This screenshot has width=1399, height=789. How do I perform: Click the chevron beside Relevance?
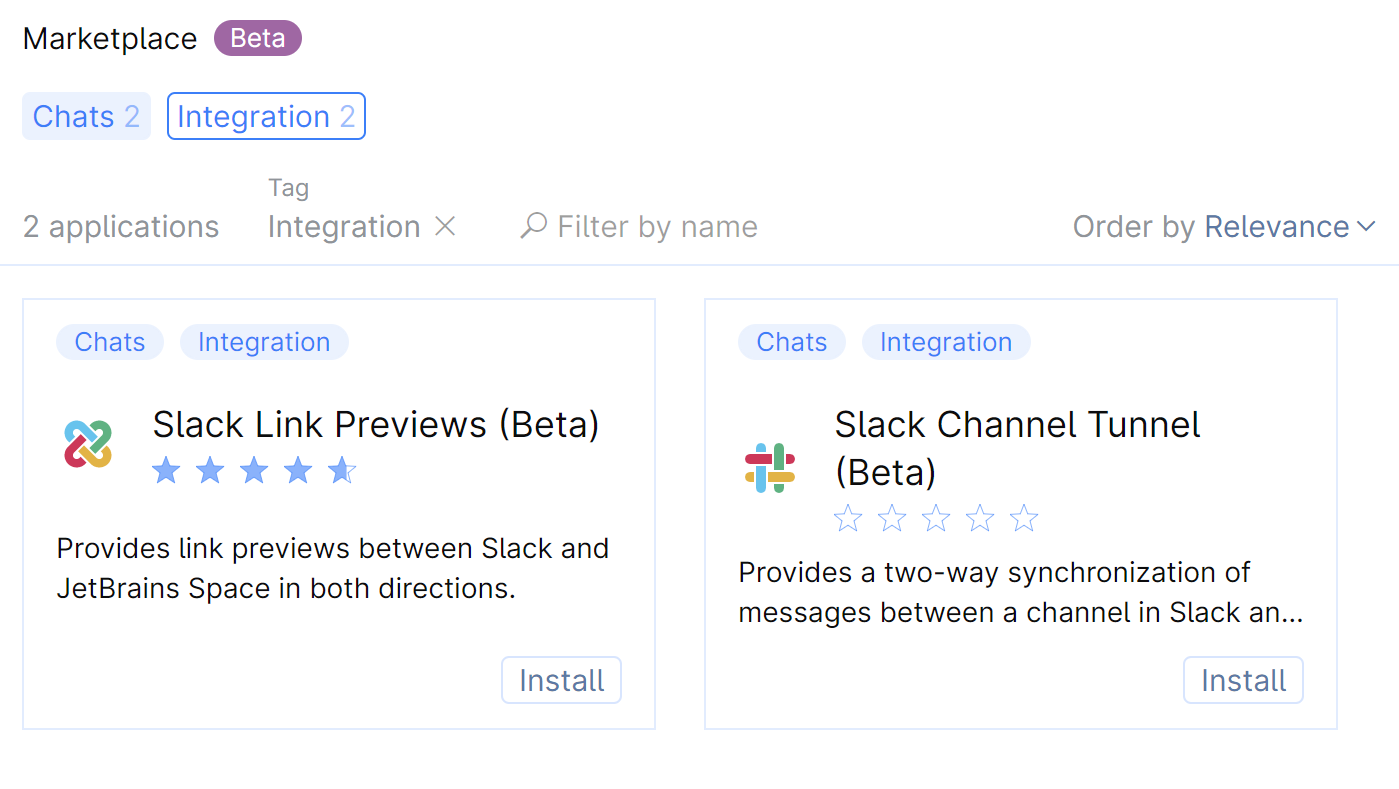[x=1367, y=226]
